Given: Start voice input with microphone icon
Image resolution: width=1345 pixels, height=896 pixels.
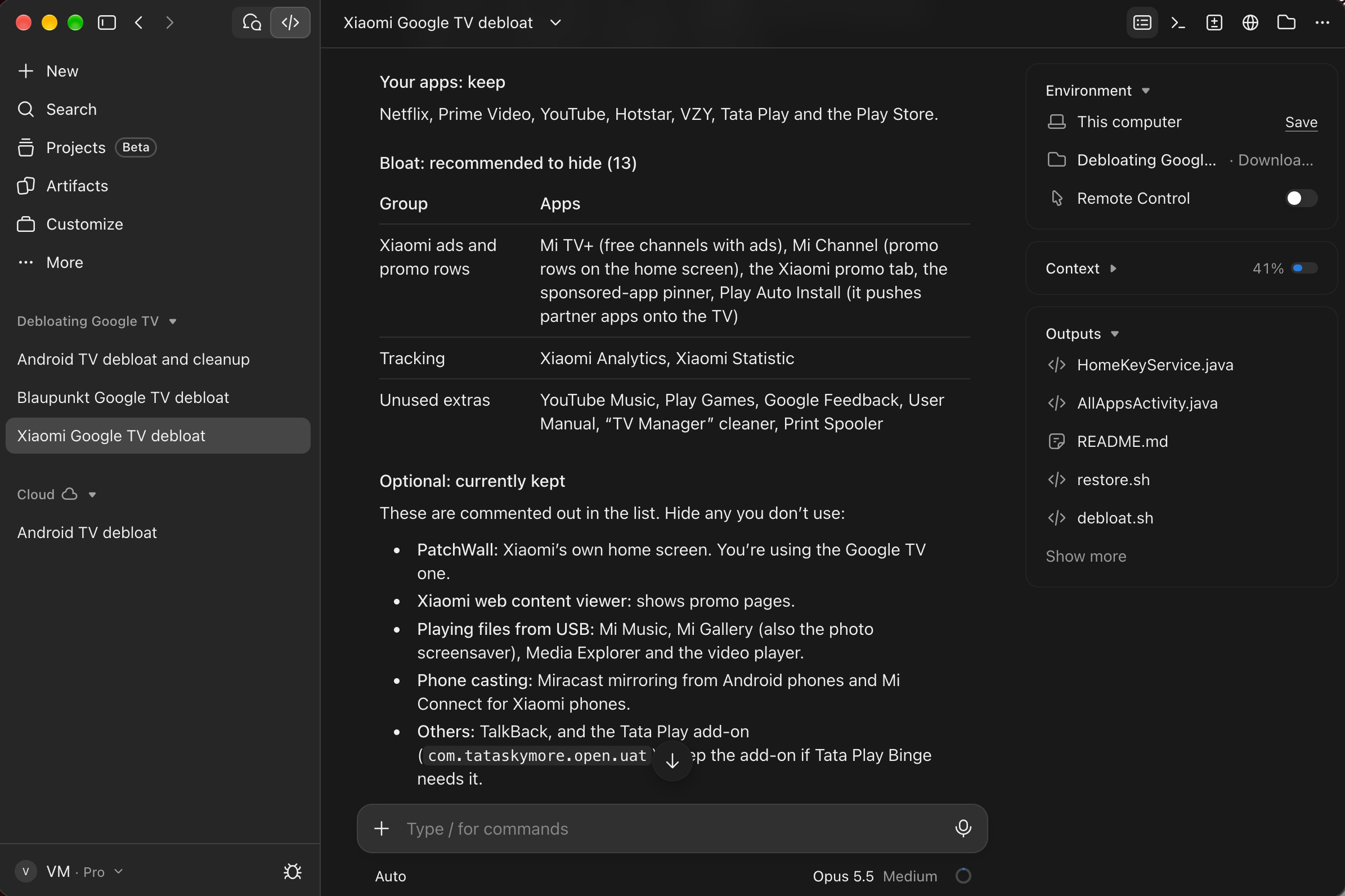Looking at the screenshot, I should pos(963,828).
